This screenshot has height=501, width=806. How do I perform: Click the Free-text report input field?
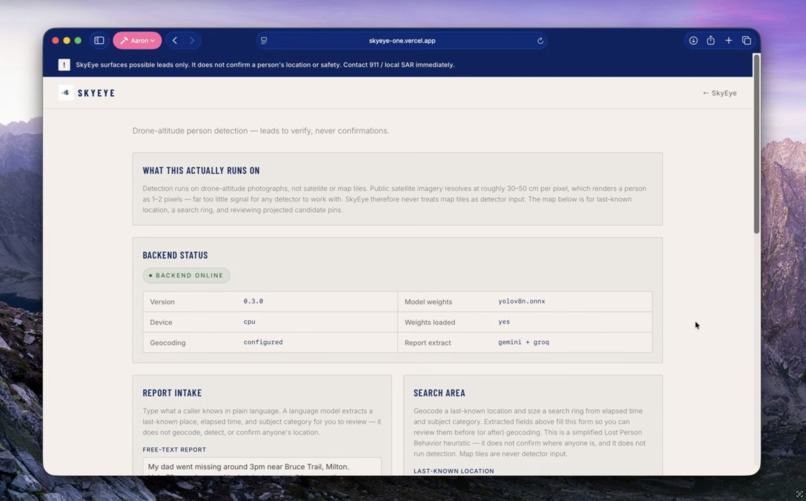pos(262,466)
